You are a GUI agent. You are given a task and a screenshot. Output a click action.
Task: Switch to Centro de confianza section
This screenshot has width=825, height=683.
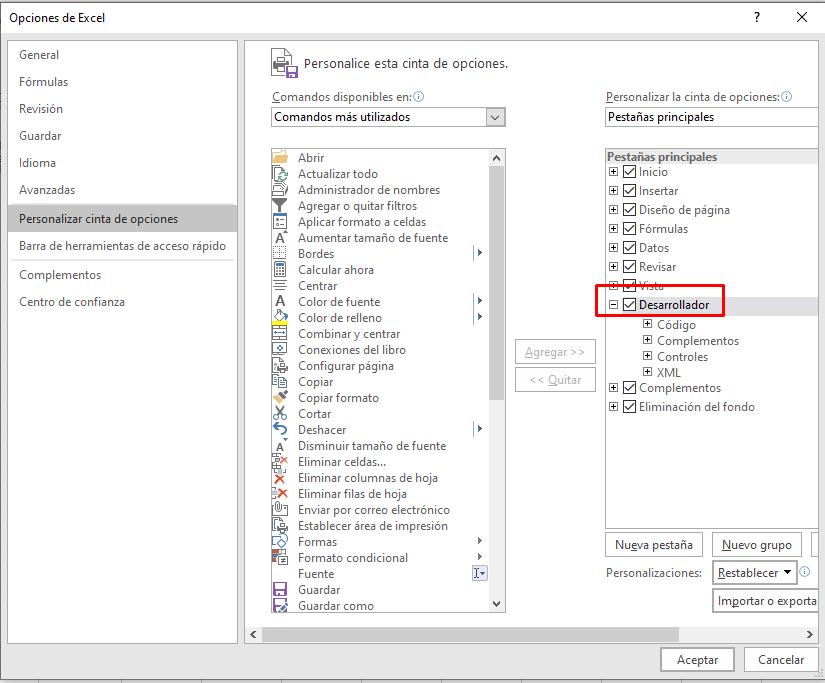click(x=72, y=302)
